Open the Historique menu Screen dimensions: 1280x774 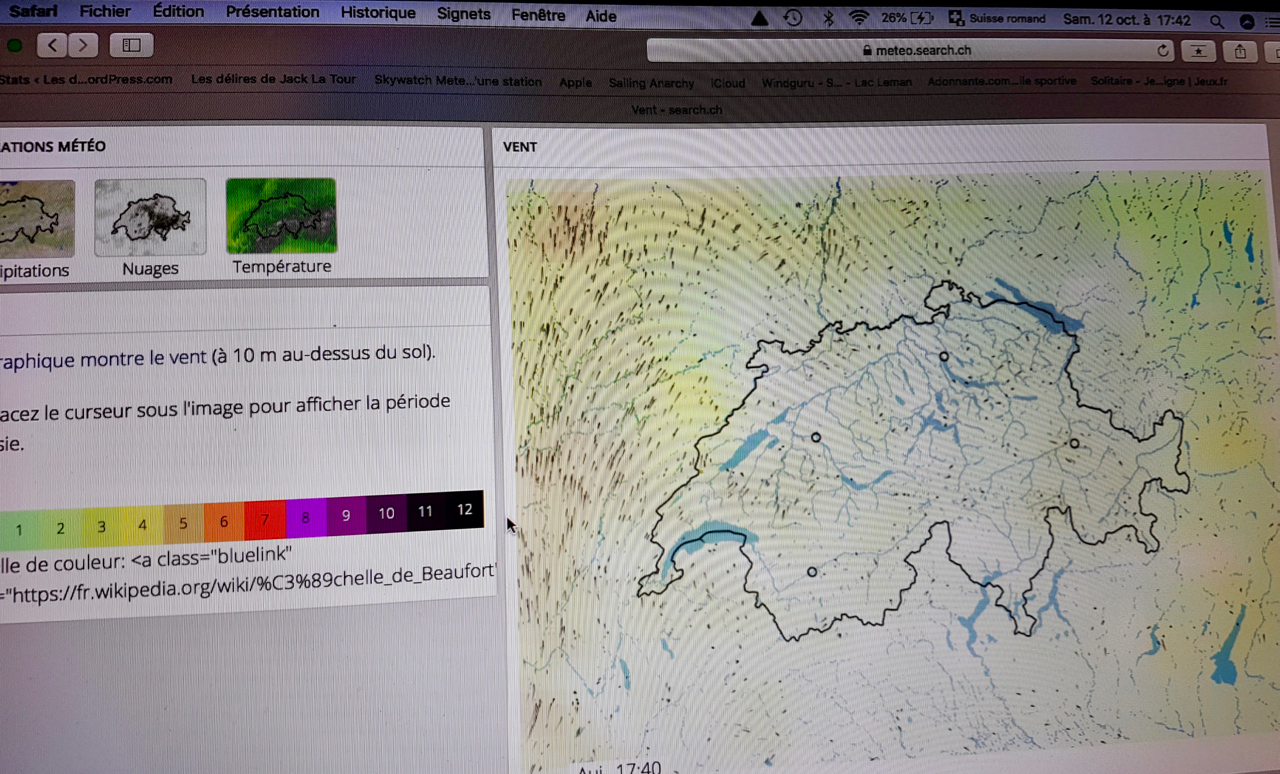pos(377,13)
